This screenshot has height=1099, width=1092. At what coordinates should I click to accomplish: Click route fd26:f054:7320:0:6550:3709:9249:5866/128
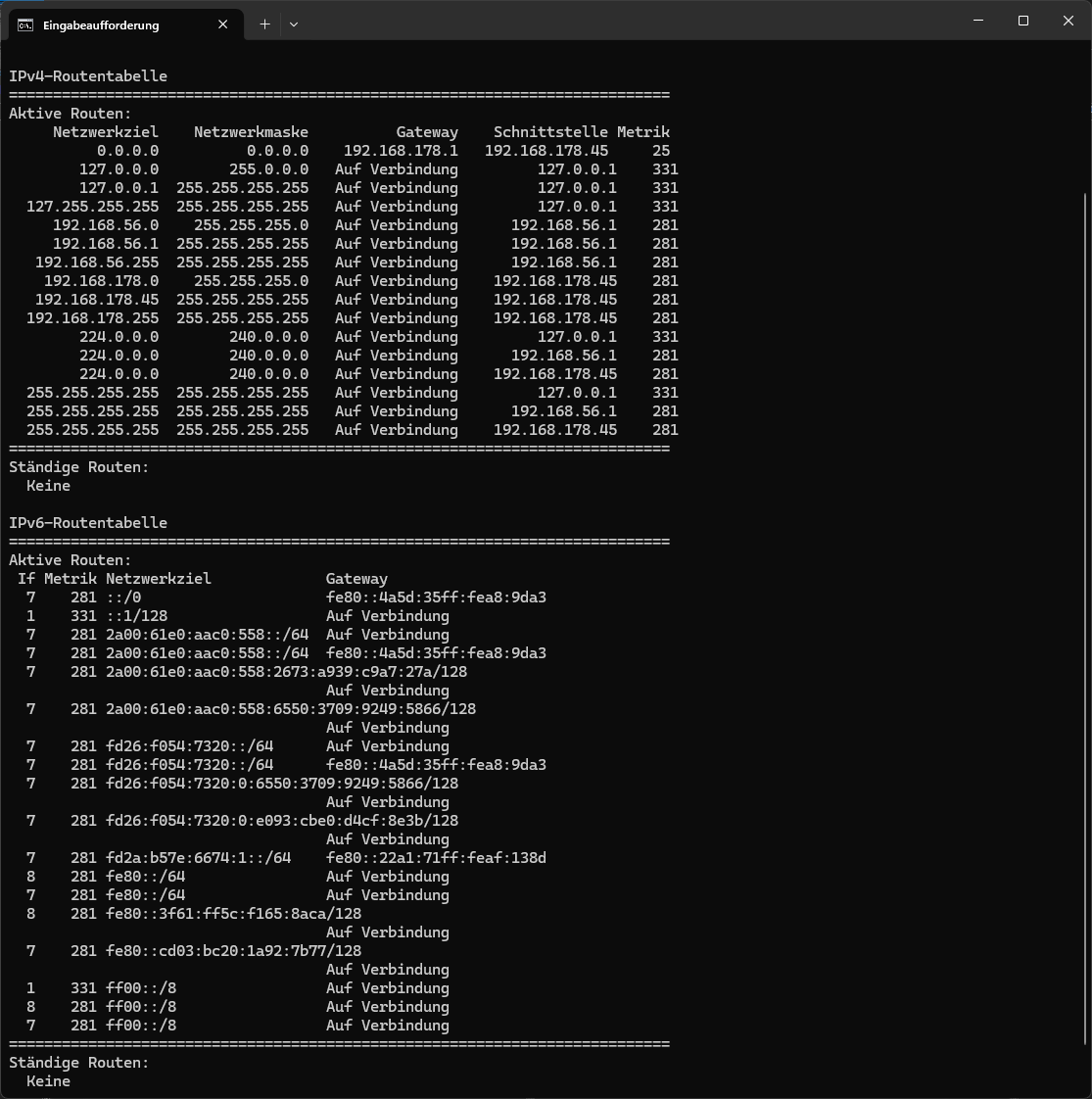pyautogui.click(x=282, y=784)
